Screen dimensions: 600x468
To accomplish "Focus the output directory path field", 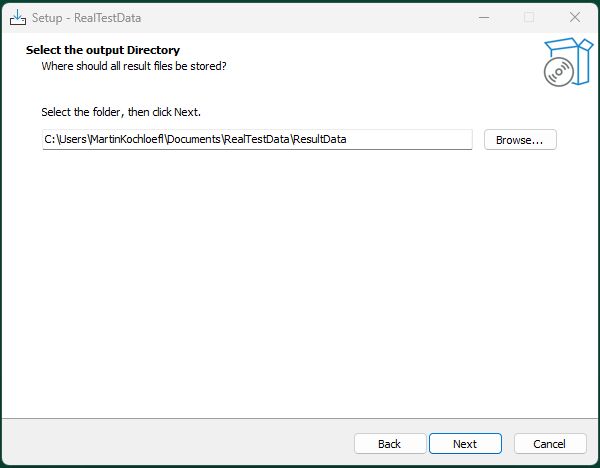I will tap(257, 139).
